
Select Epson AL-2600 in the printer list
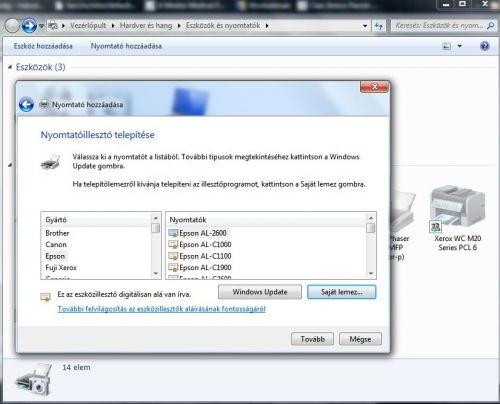click(x=203, y=233)
